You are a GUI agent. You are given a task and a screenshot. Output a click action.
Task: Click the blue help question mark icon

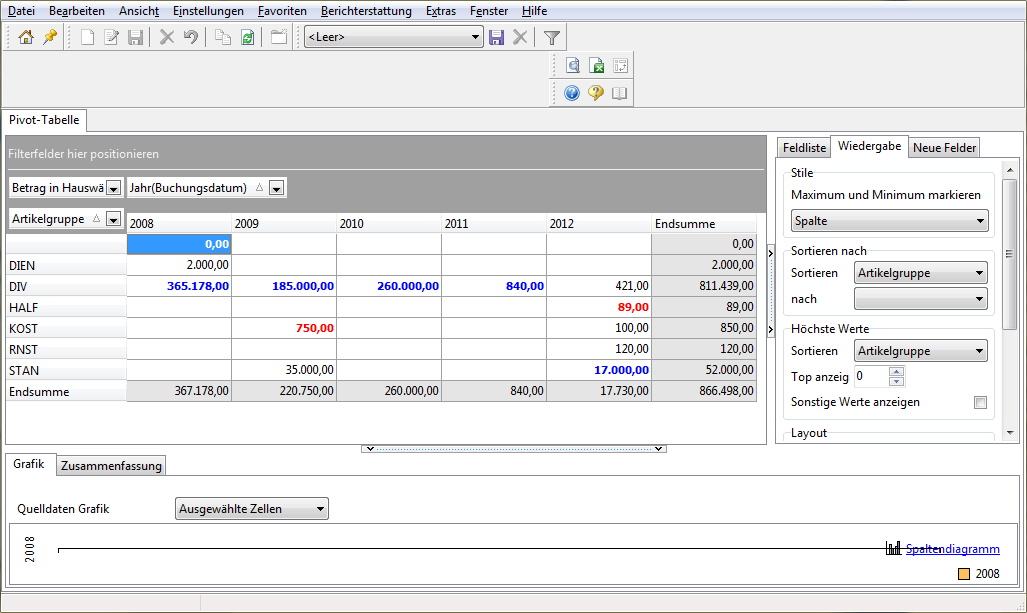coord(572,93)
